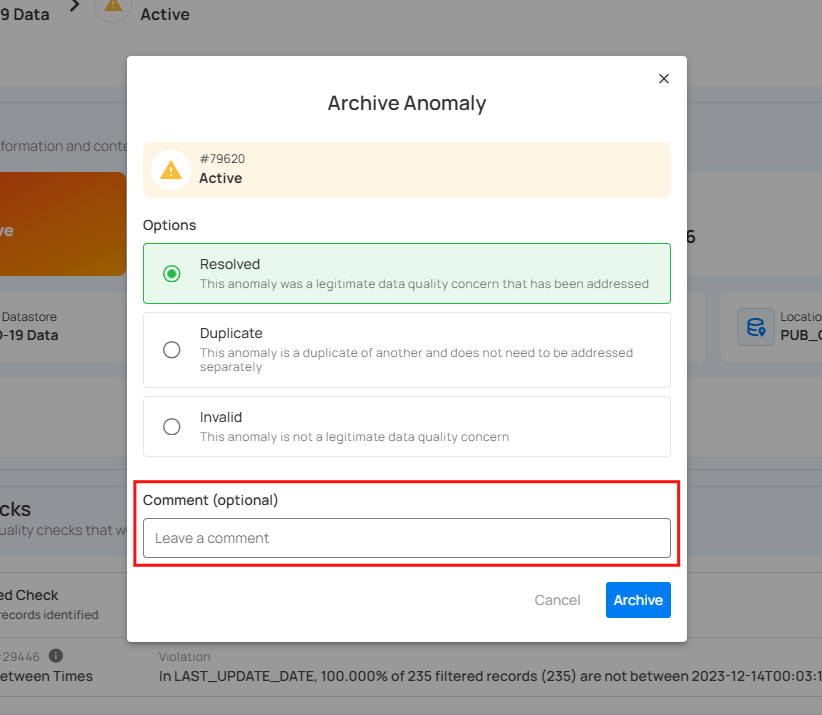822x715 pixels.
Task: Click the 'Comment (optional)' label
Action: click(x=210, y=500)
